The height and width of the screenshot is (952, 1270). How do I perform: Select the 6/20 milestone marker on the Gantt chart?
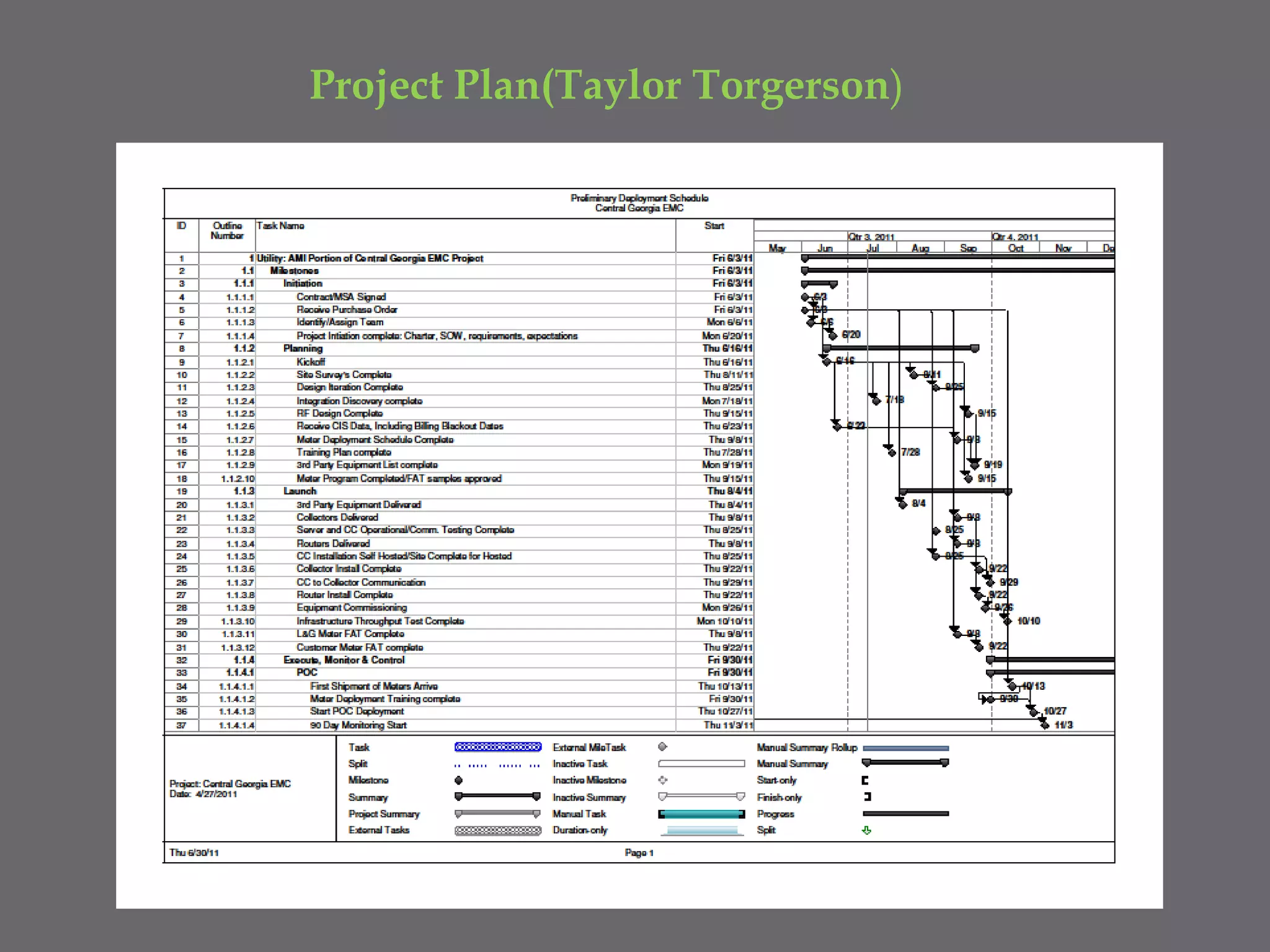(833, 335)
